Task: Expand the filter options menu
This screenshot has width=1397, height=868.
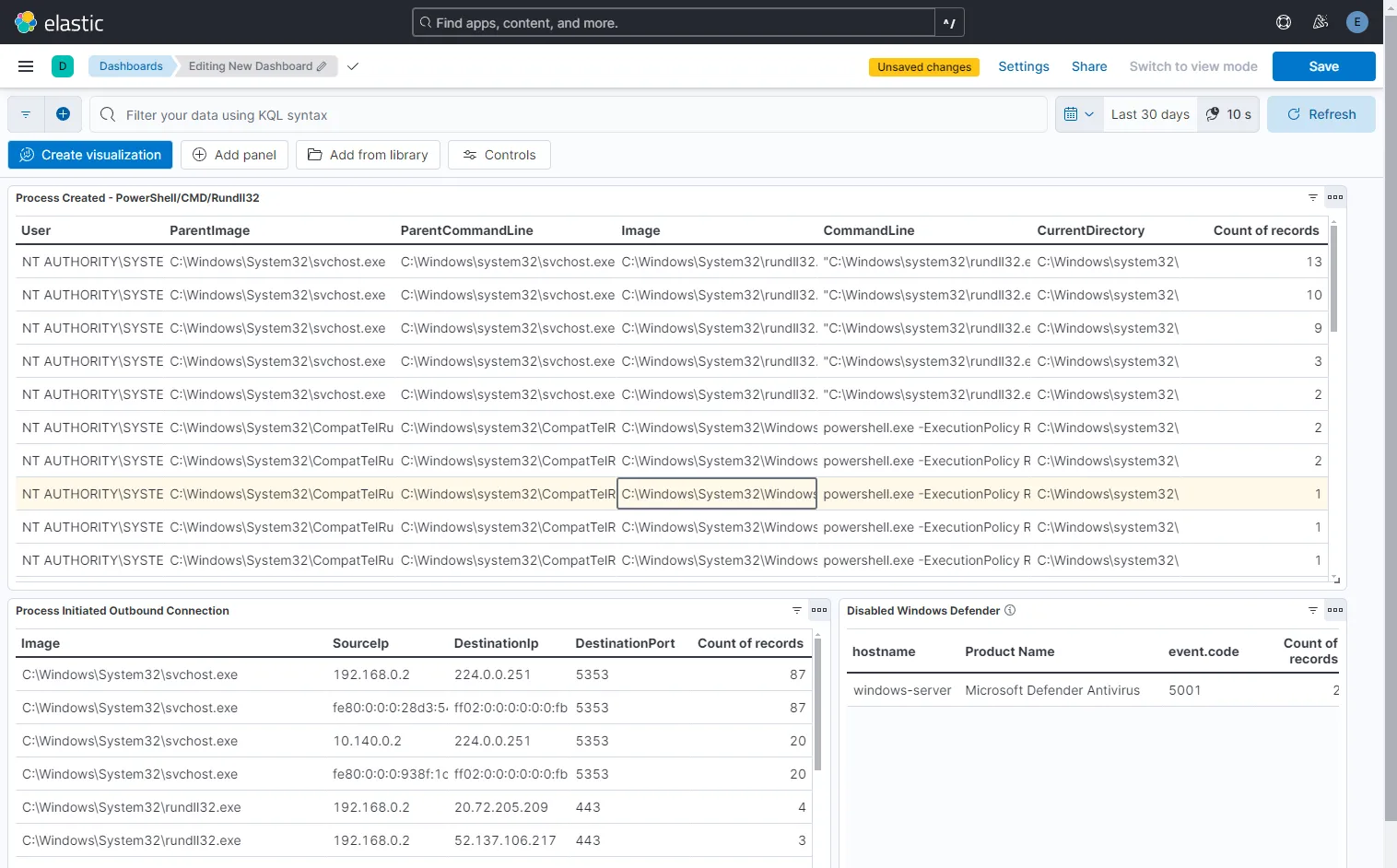Action: point(26,114)
